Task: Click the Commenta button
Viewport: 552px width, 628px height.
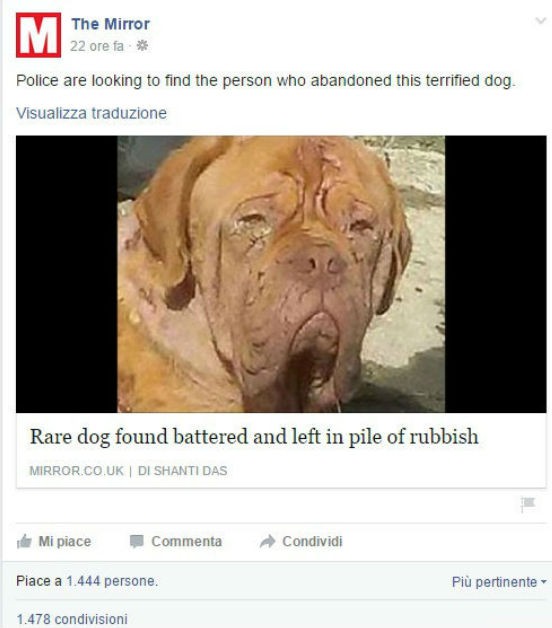Action: coord(176,541)
